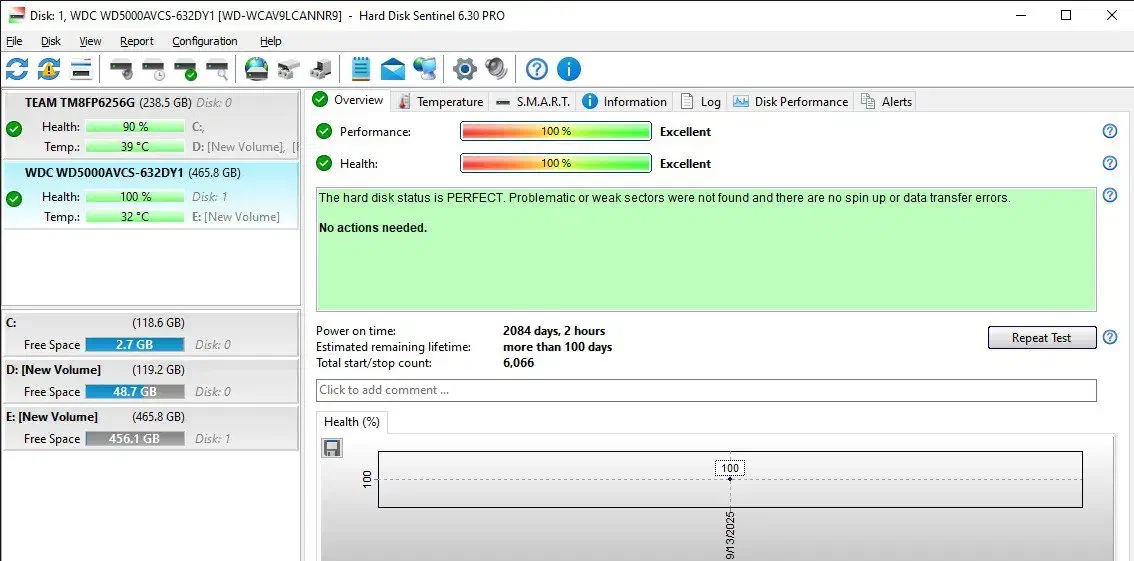Switch to the Alerts tab

pyautogui.click(x=886, y=102)
